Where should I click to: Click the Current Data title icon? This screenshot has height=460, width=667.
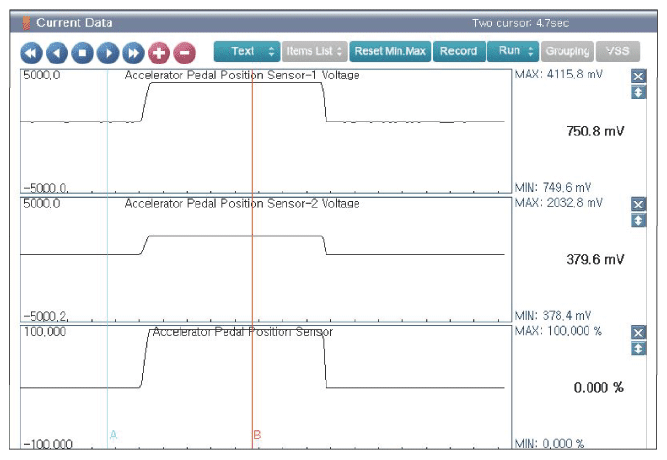26,23
